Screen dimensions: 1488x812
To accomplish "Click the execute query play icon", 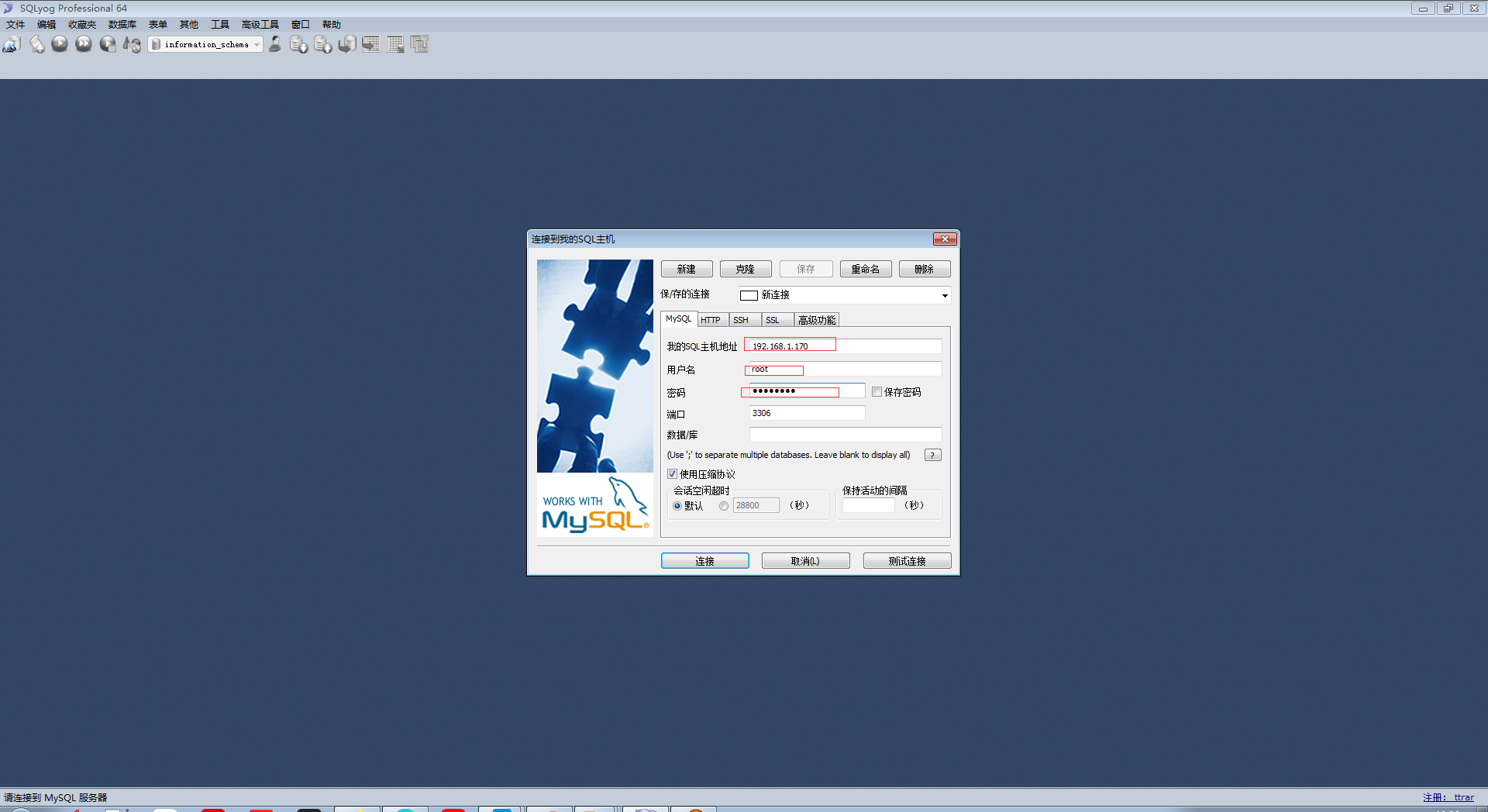I will pos(60,44).
